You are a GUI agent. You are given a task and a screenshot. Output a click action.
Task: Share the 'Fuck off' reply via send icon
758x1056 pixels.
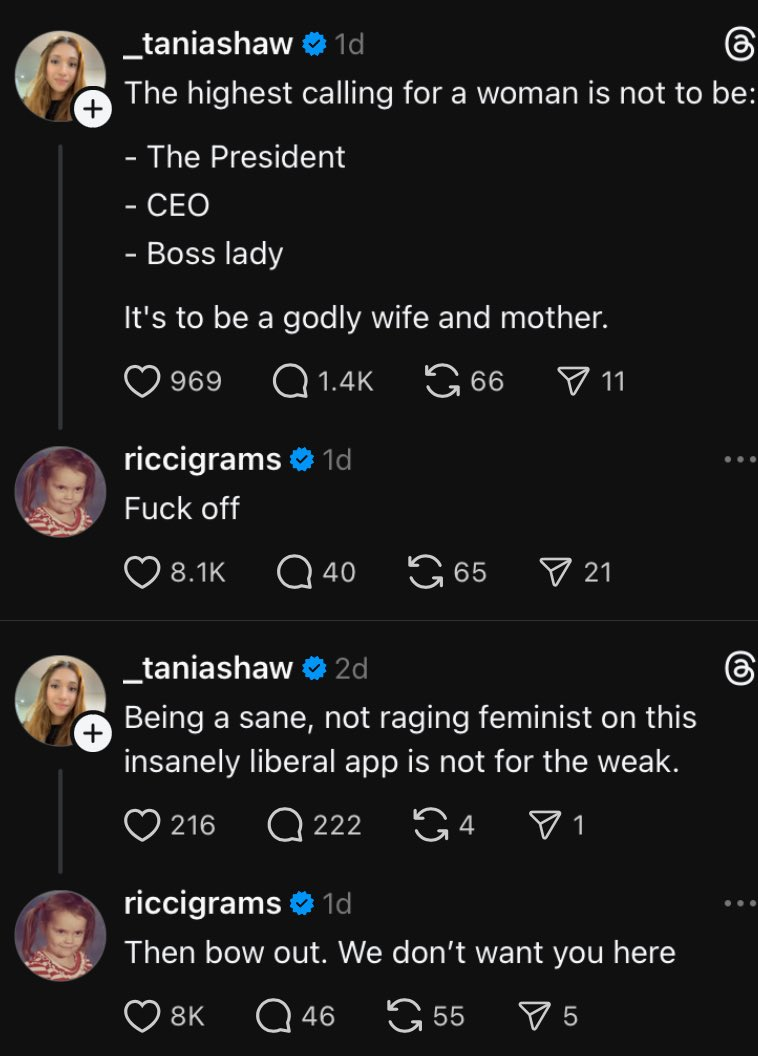pyautogui.click(x=555, y=572)
